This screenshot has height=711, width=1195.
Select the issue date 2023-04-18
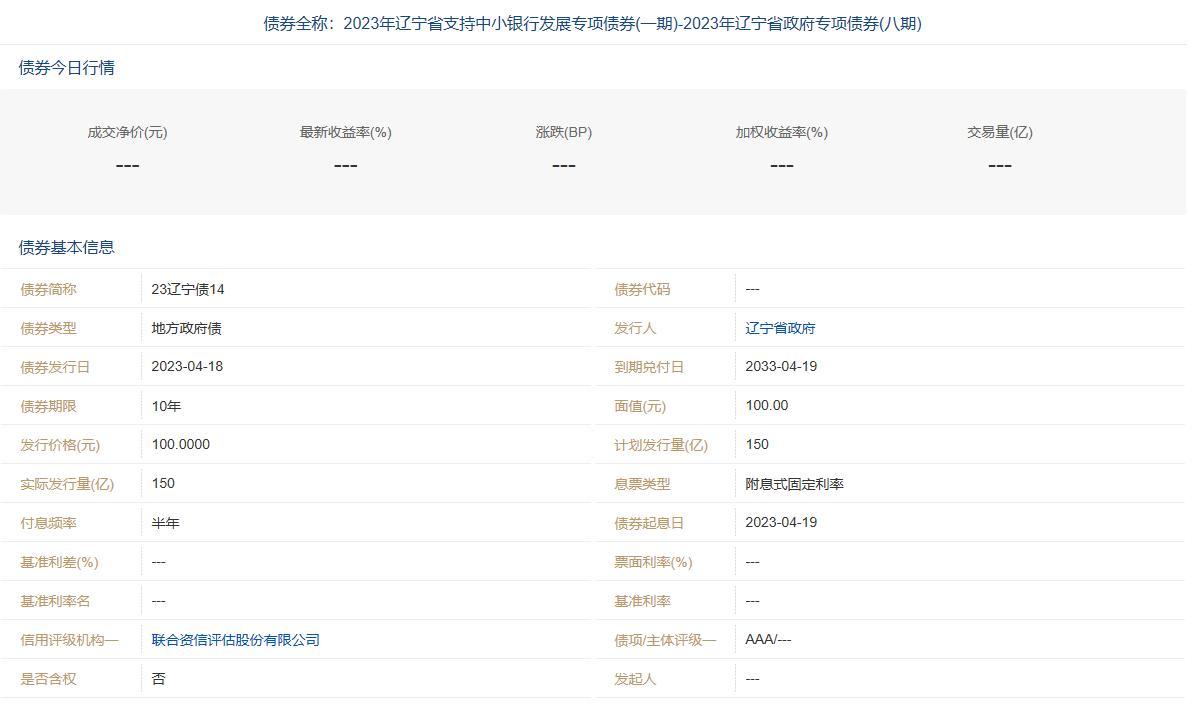click(187, 367)
